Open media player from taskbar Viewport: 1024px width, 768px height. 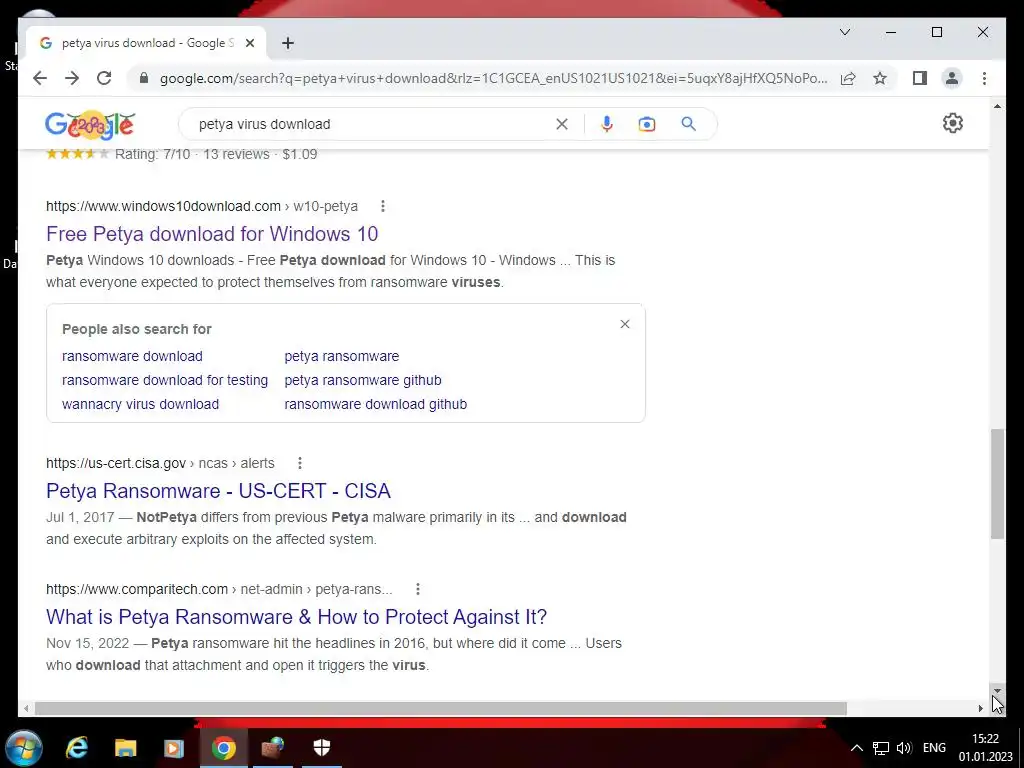tap(174, 748)
